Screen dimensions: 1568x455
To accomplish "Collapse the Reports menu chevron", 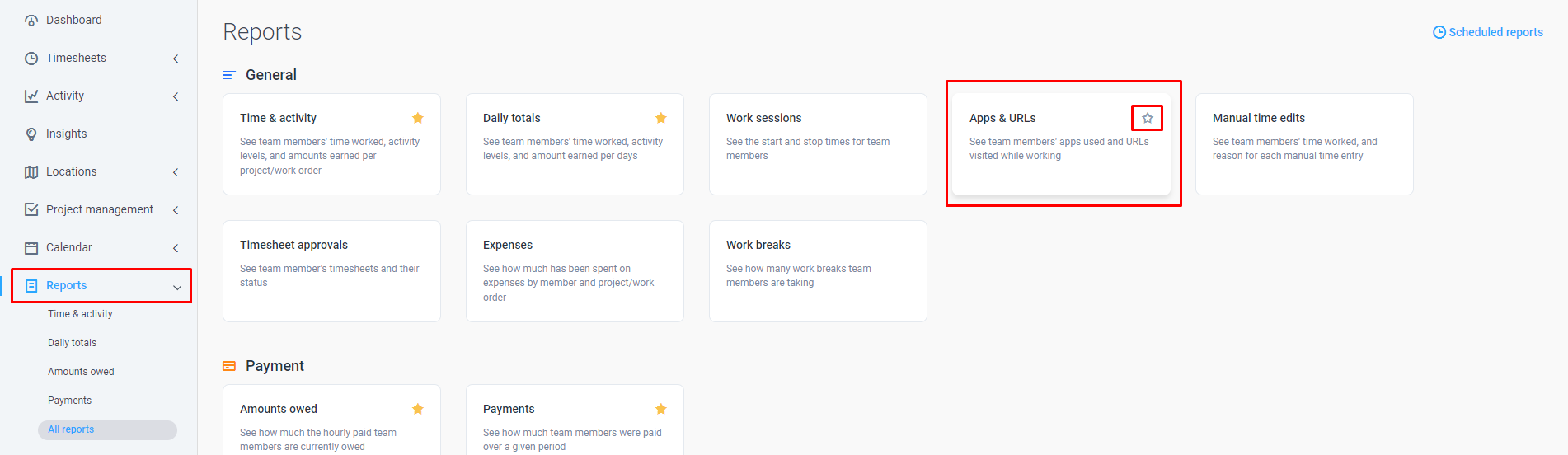I will click(177, 287).
